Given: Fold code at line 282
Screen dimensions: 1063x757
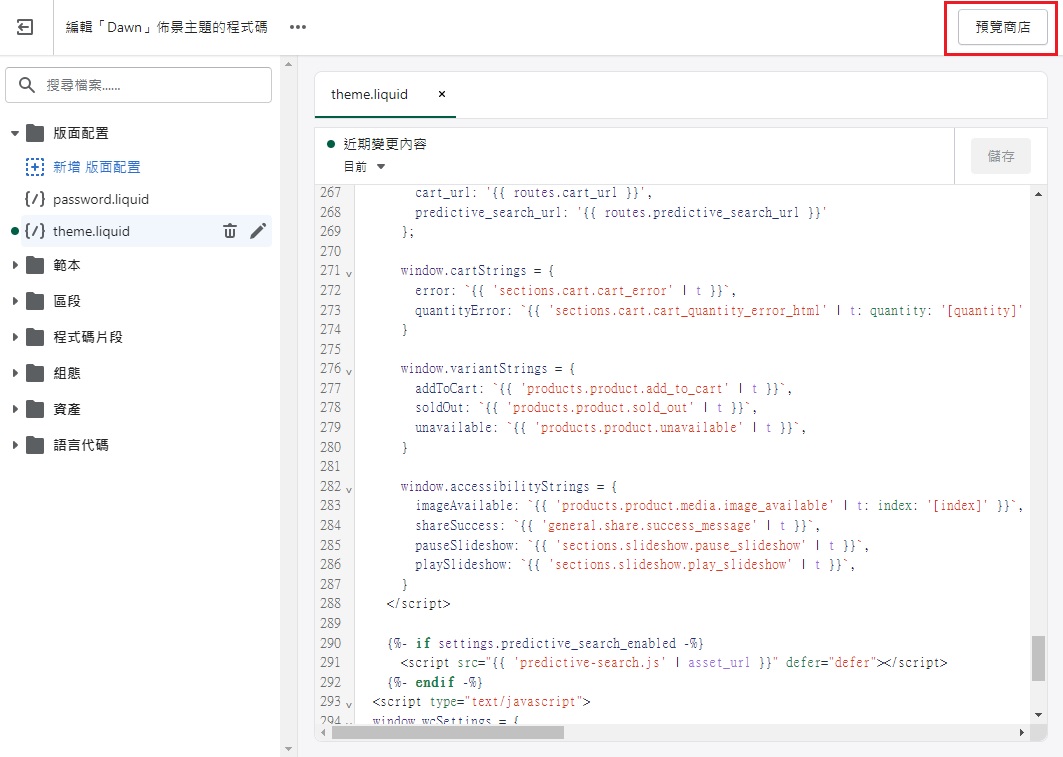Looking at the screenshot, I should (349, 490).
